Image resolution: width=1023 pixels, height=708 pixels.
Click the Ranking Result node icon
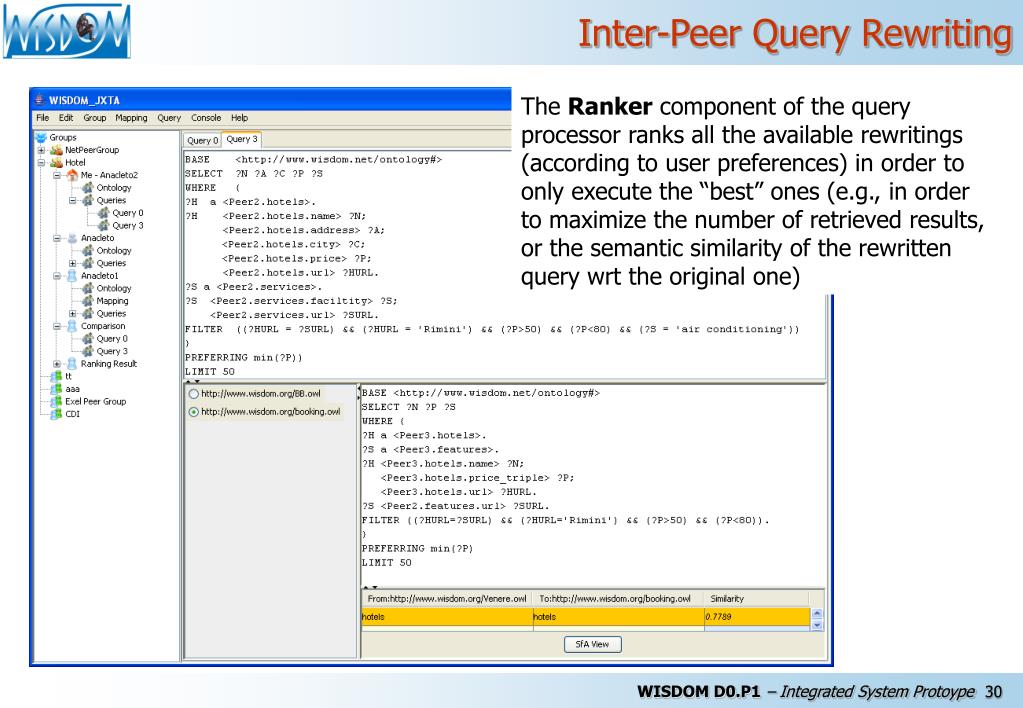72,363
